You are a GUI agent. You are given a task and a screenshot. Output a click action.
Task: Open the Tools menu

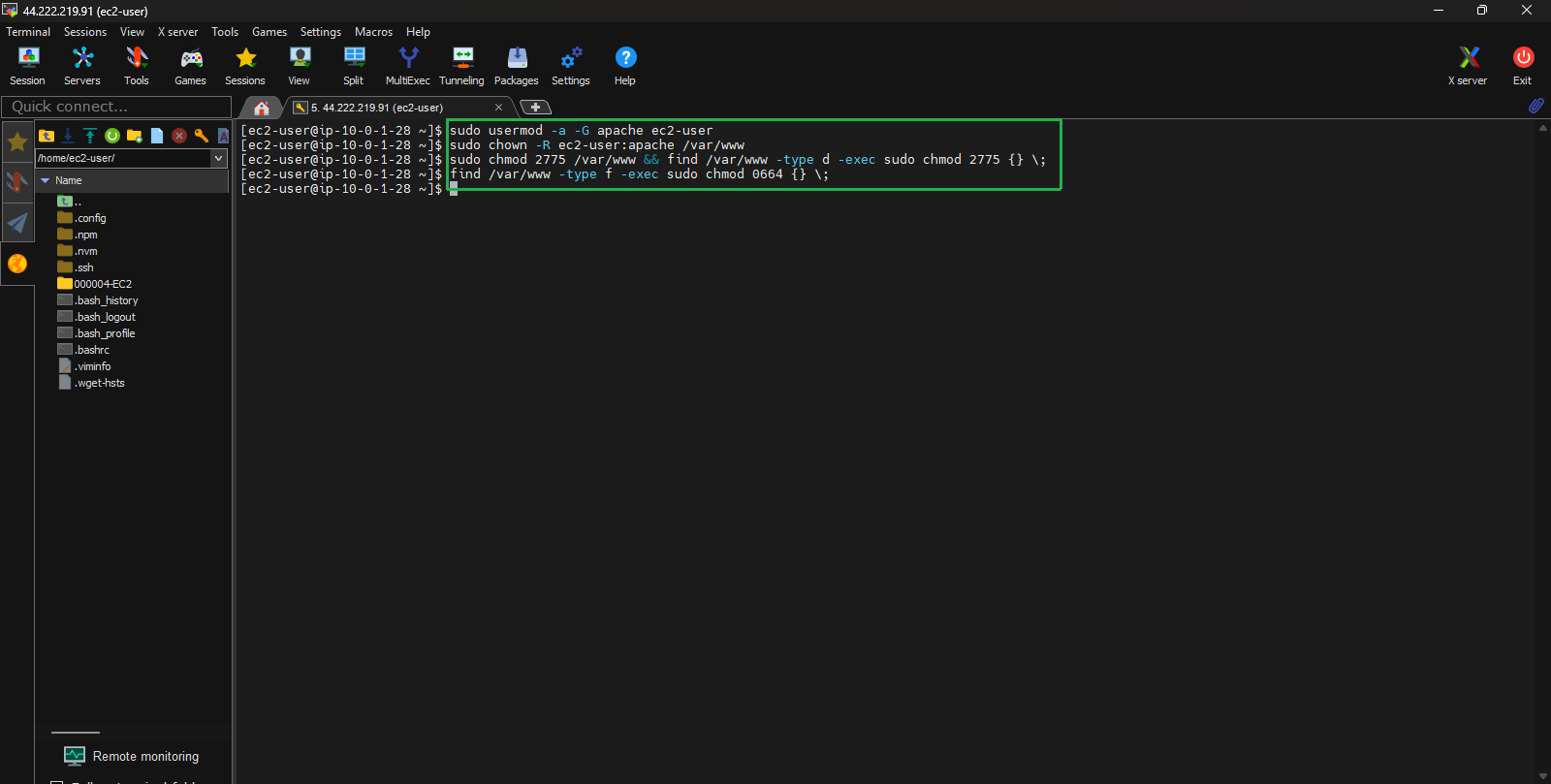coord(225,32)
